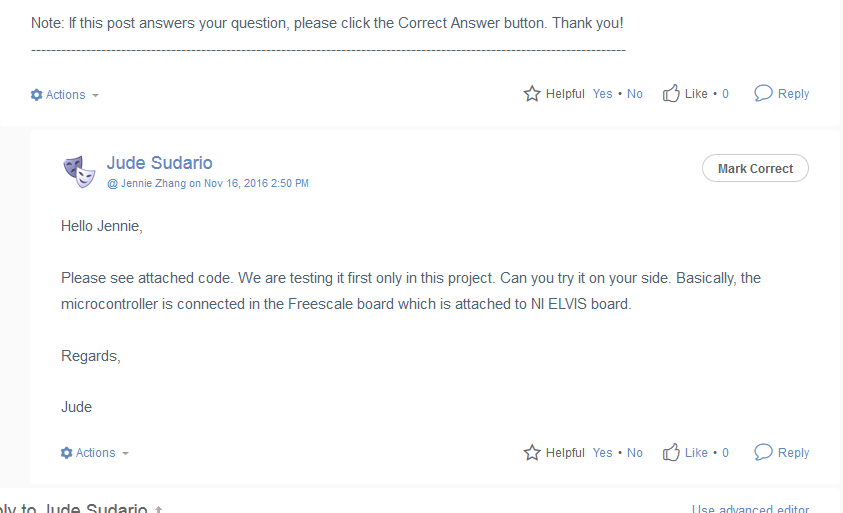This screenshot has height=513, width=843.
Task: Vote Yes for helpful on Jude's reply
Action: [x=602, y=453]
